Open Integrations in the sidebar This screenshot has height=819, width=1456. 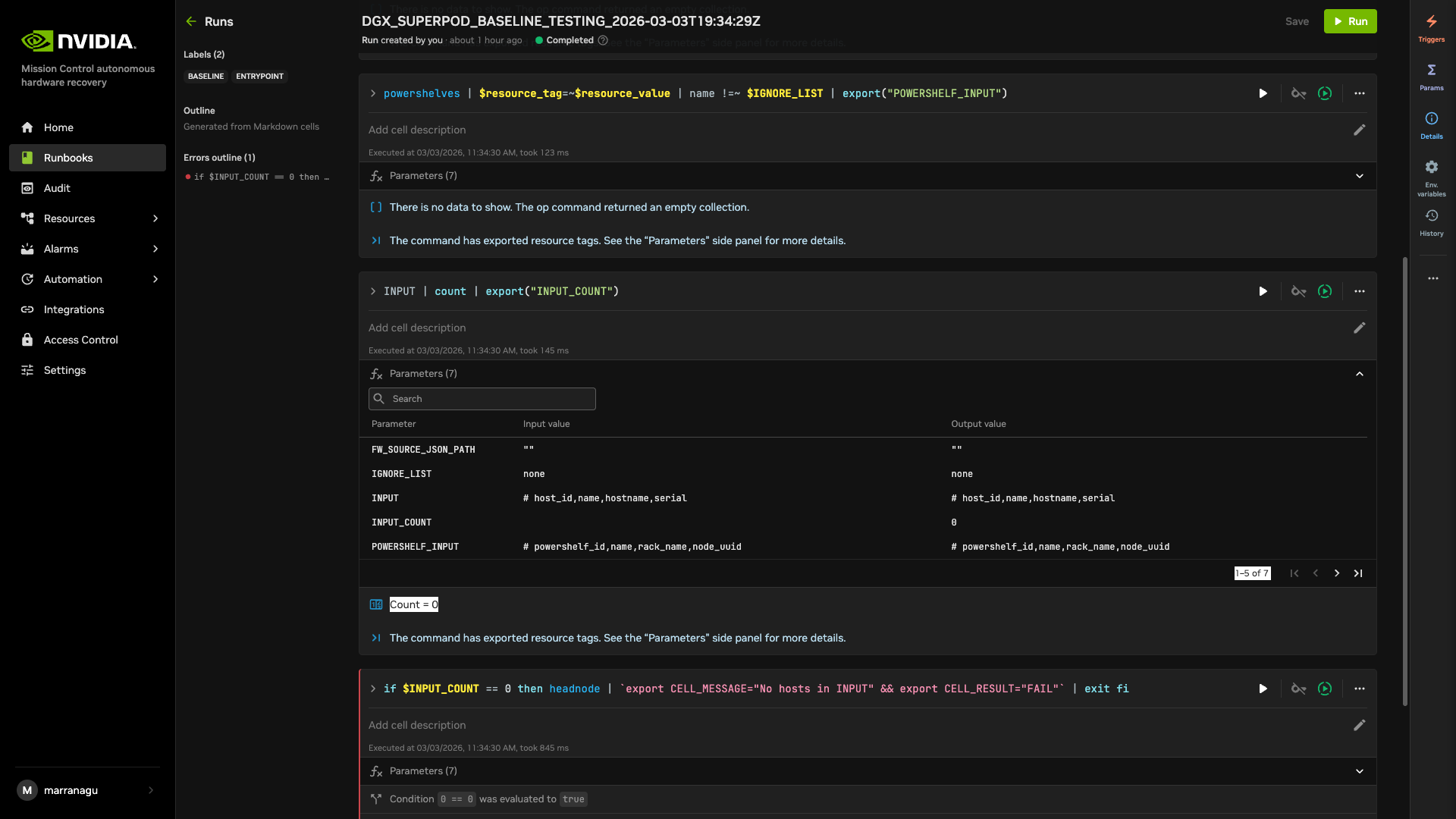[x=87, y=309]
